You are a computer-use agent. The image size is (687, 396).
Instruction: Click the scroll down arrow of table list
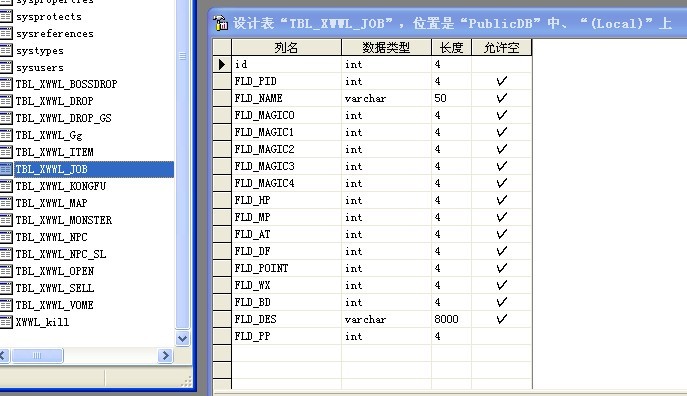coord(182,338)
